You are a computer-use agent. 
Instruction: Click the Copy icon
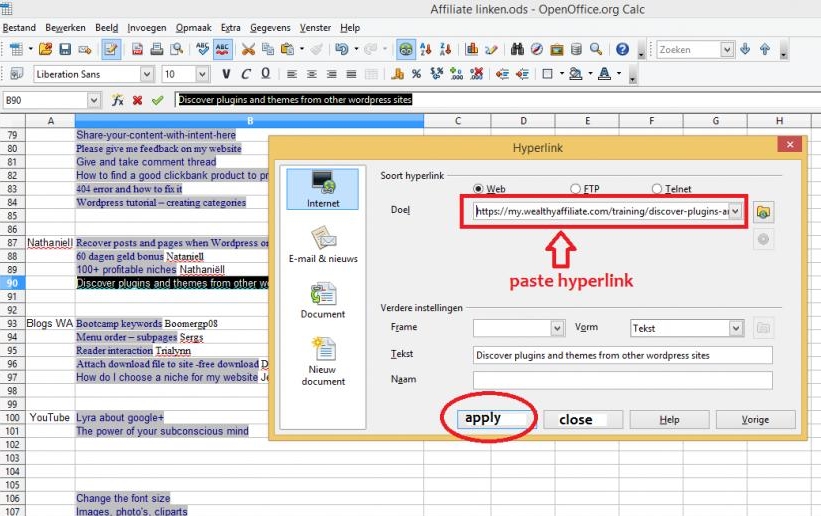(268, 49)
